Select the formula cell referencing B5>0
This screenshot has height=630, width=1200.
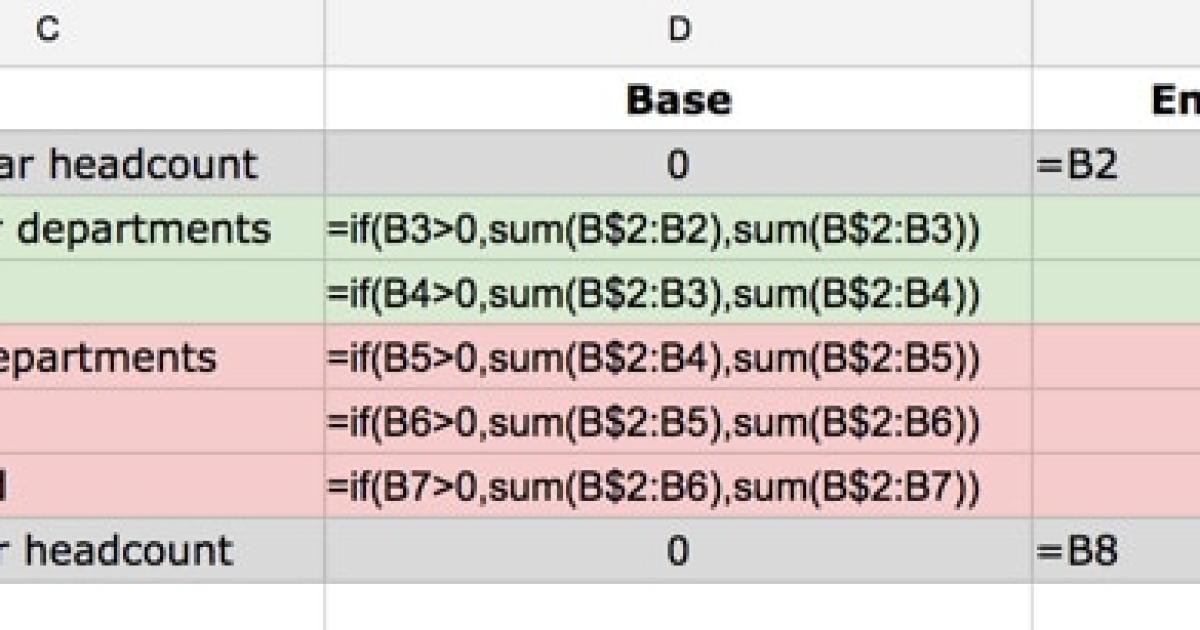point(680,358)
